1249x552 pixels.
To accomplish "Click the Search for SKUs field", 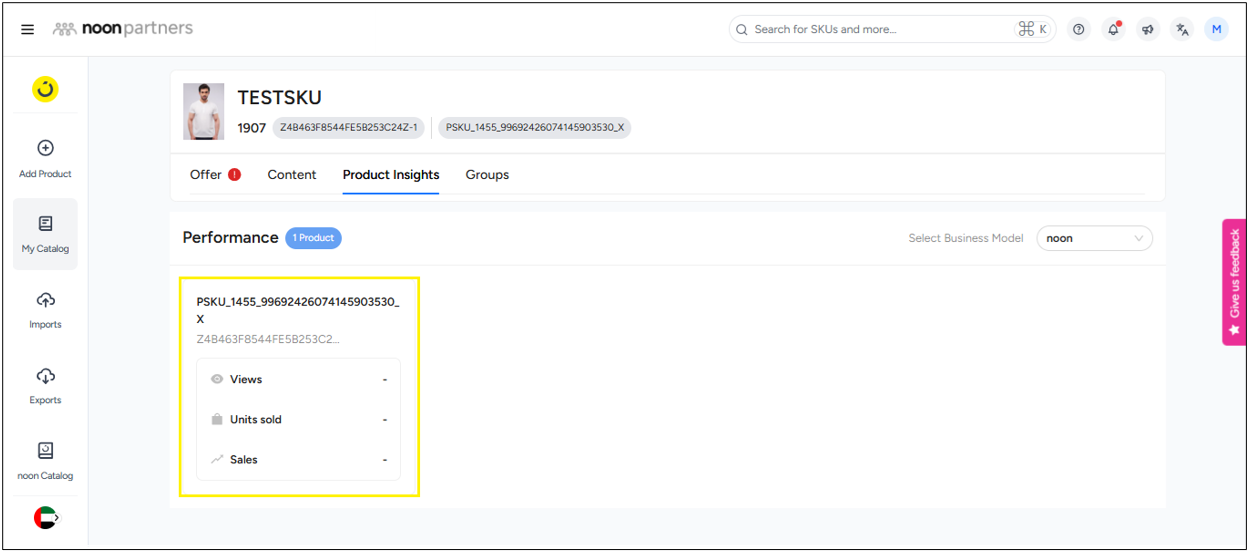I will (880, 29).
